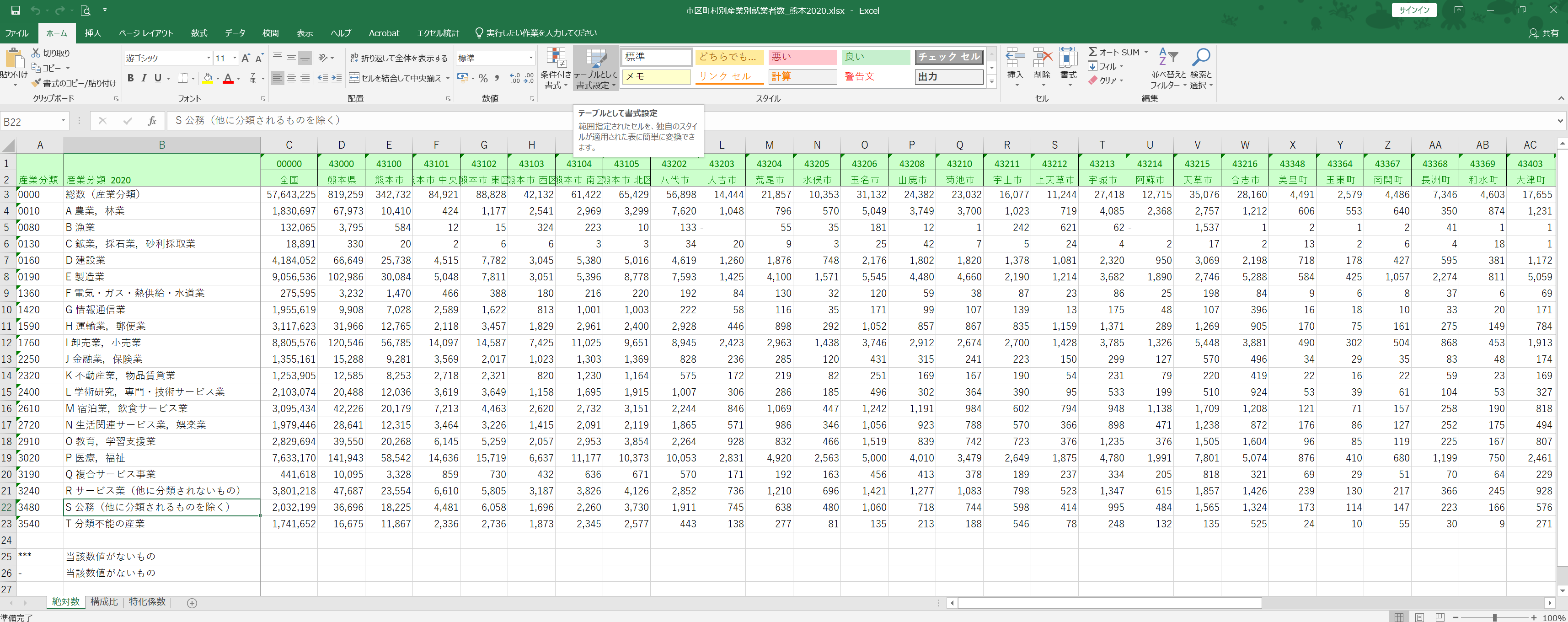This screenshot has height=622, width=1568.
Task: Open the File (ファイル) tab
Action: tap(17, 33)
